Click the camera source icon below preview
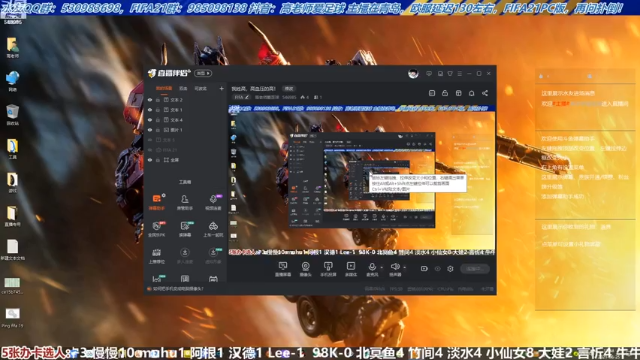 click(305, 269)
